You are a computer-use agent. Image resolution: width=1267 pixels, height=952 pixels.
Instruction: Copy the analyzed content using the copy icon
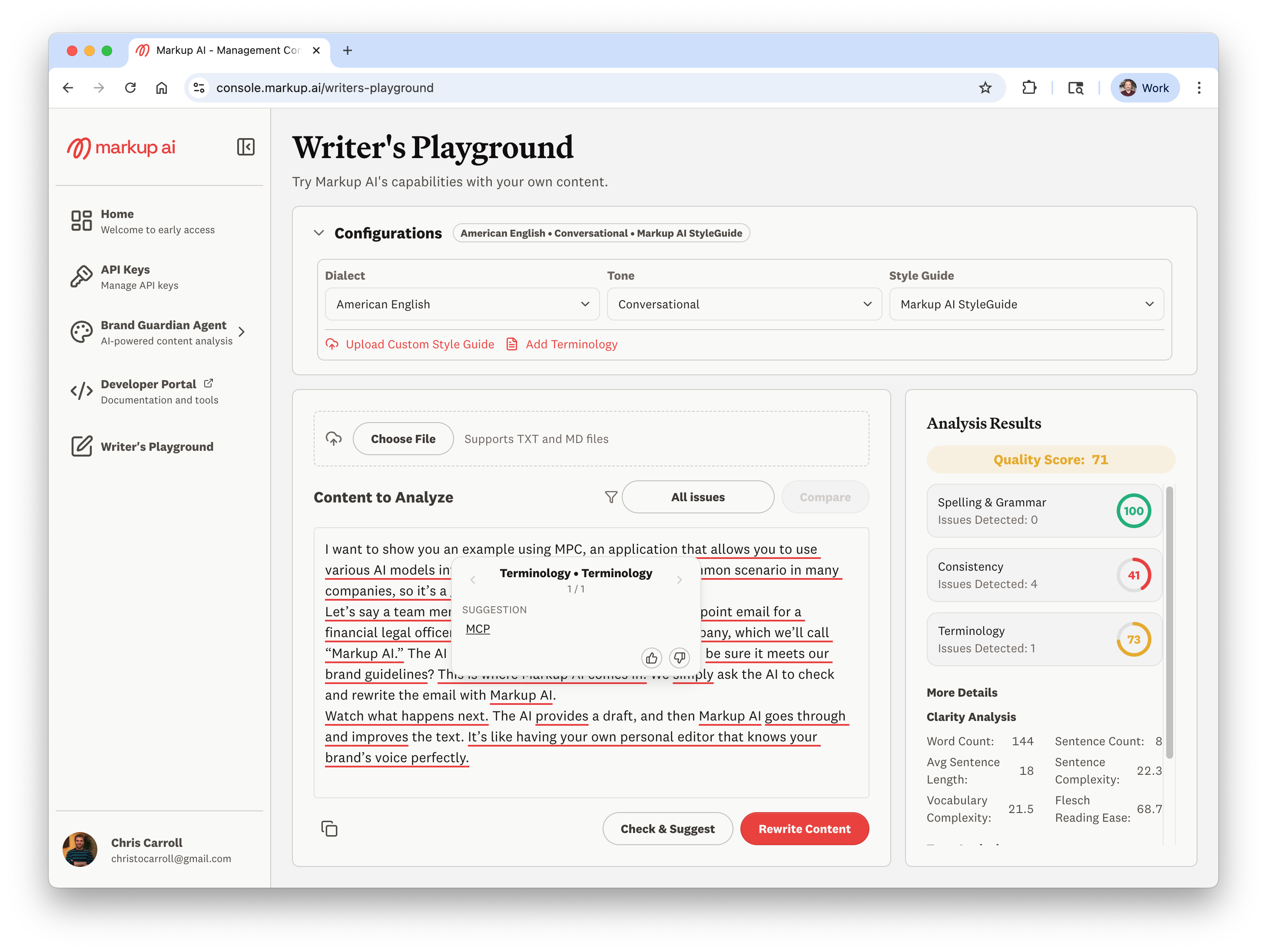coord(330,828)
